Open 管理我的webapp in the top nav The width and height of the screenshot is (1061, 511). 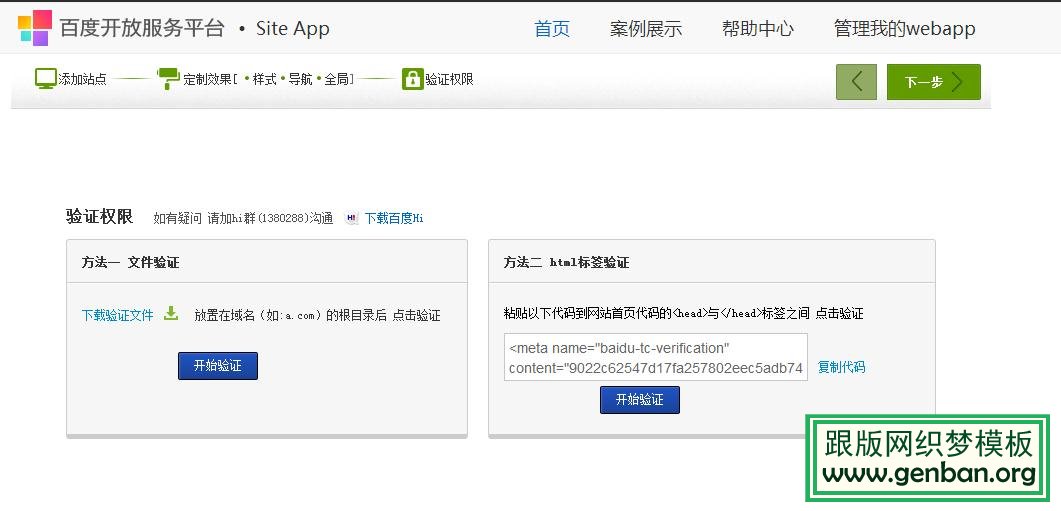pyautogui.click(x=905, y=28)
